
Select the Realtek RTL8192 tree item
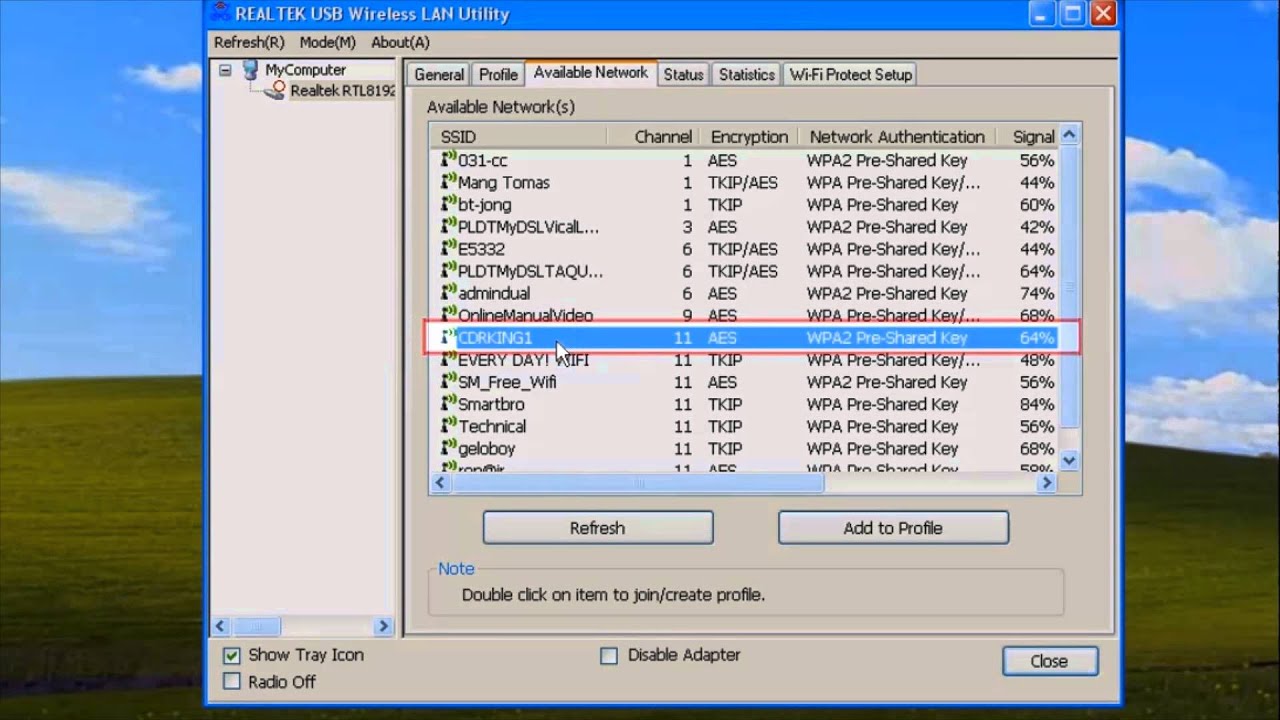[x=342, y=91]
